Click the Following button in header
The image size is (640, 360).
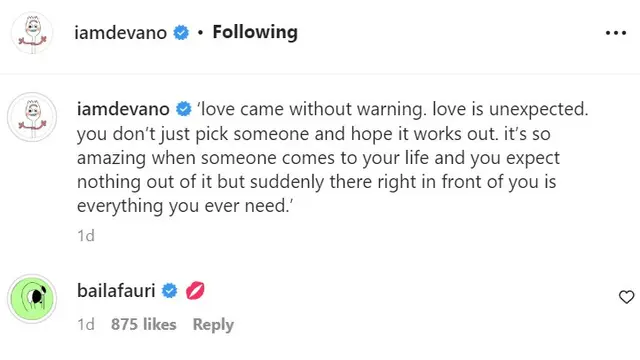point(255,32)
